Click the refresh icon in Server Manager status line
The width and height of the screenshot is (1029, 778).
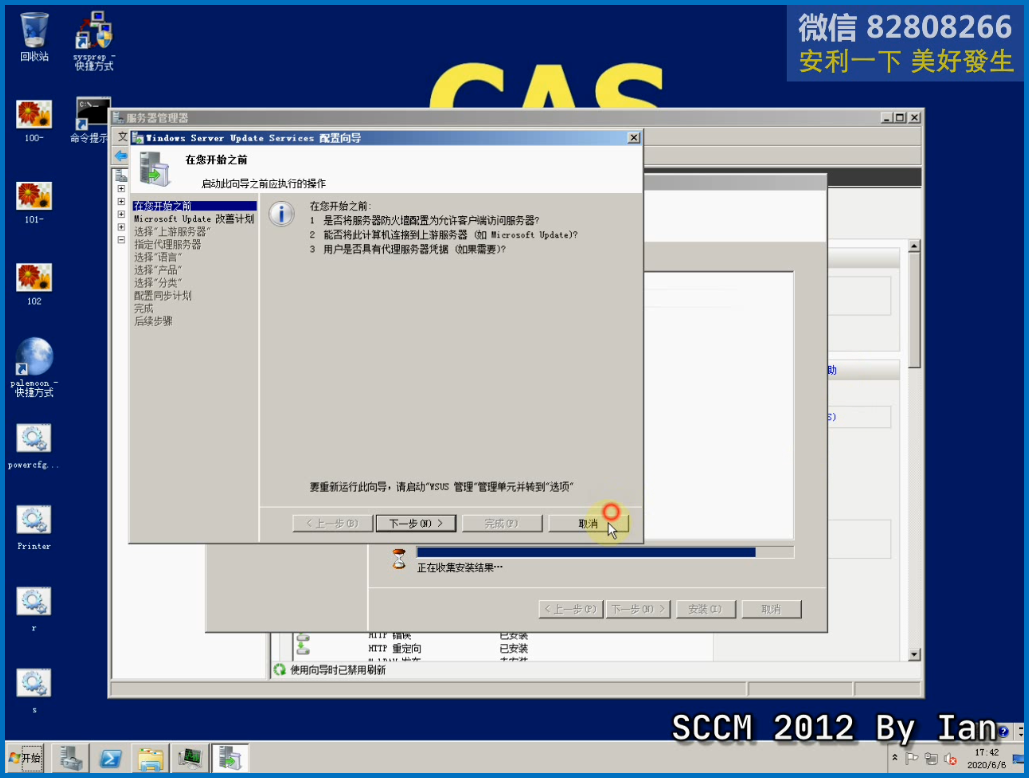pos(280,670)
